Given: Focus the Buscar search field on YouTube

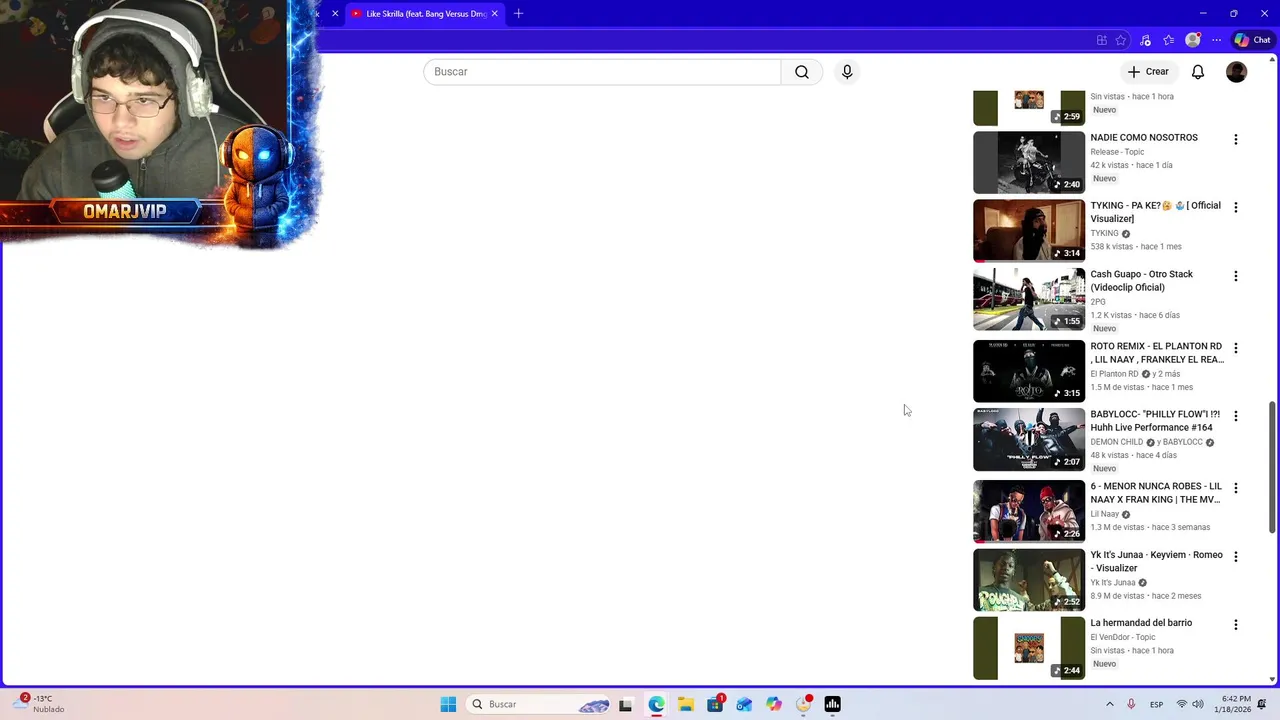Looking at the screenshot, I should coord(602,72).
